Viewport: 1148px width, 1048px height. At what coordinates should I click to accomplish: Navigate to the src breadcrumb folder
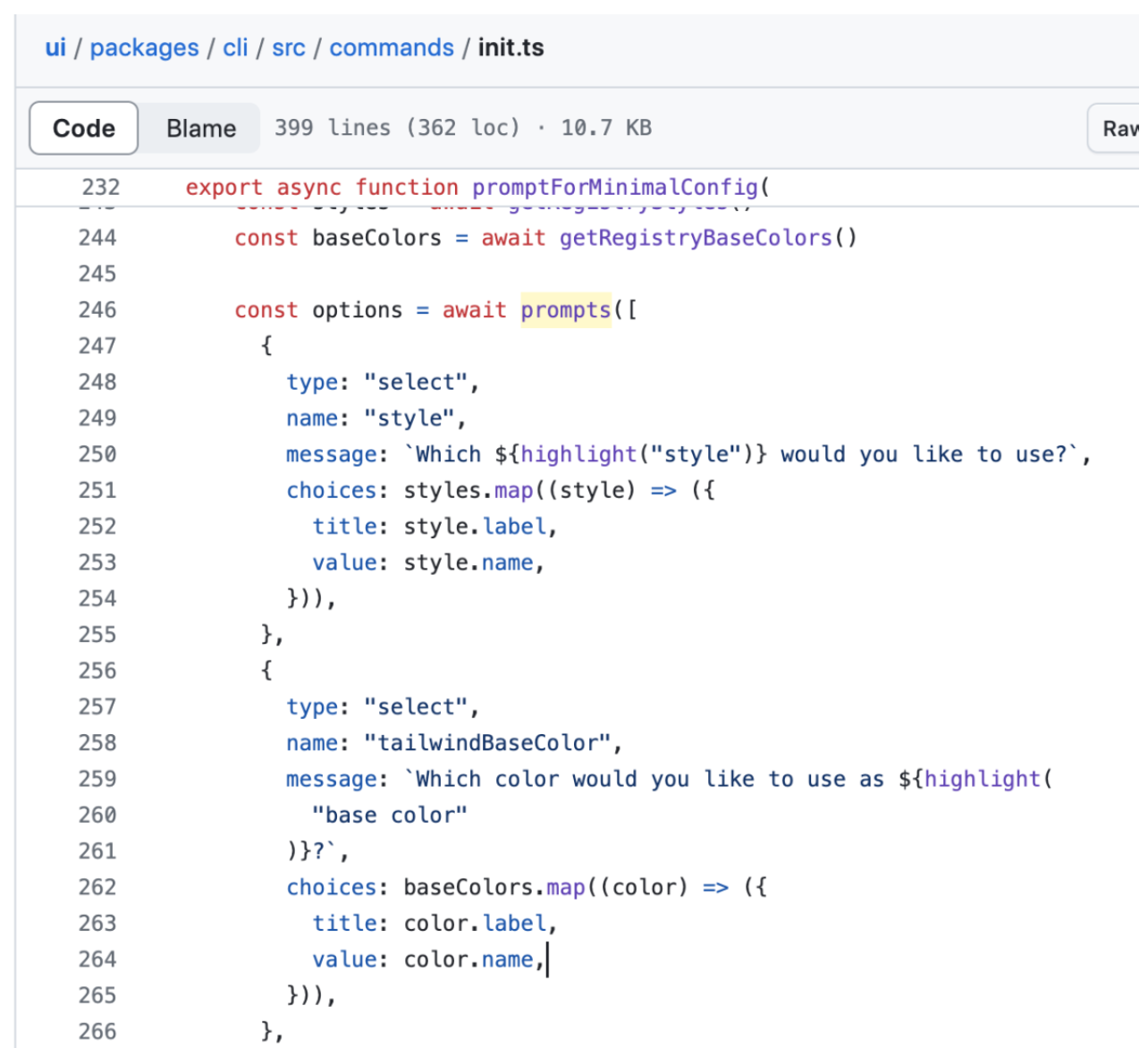tap(289, 47)
